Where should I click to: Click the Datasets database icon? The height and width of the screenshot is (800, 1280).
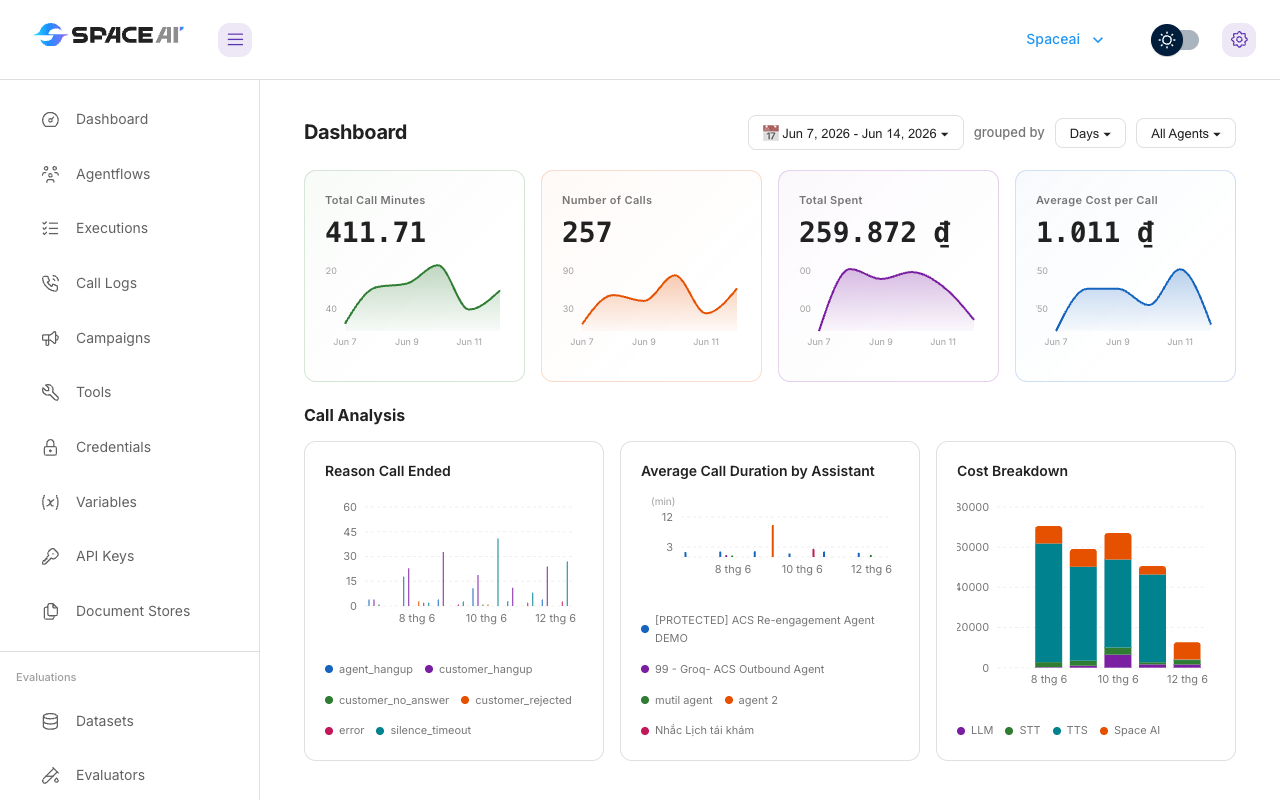[x=50, y=721]
